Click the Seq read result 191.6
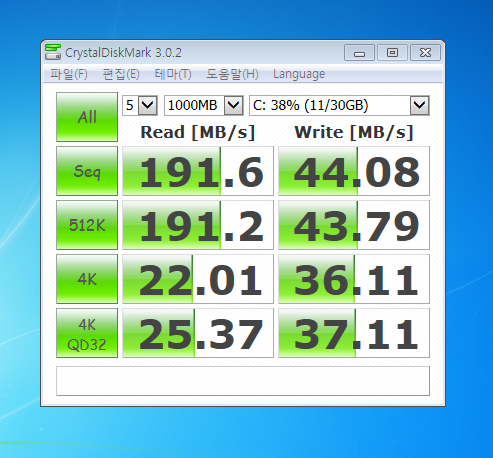The image size is (493, 458). (x=198, y=171)
